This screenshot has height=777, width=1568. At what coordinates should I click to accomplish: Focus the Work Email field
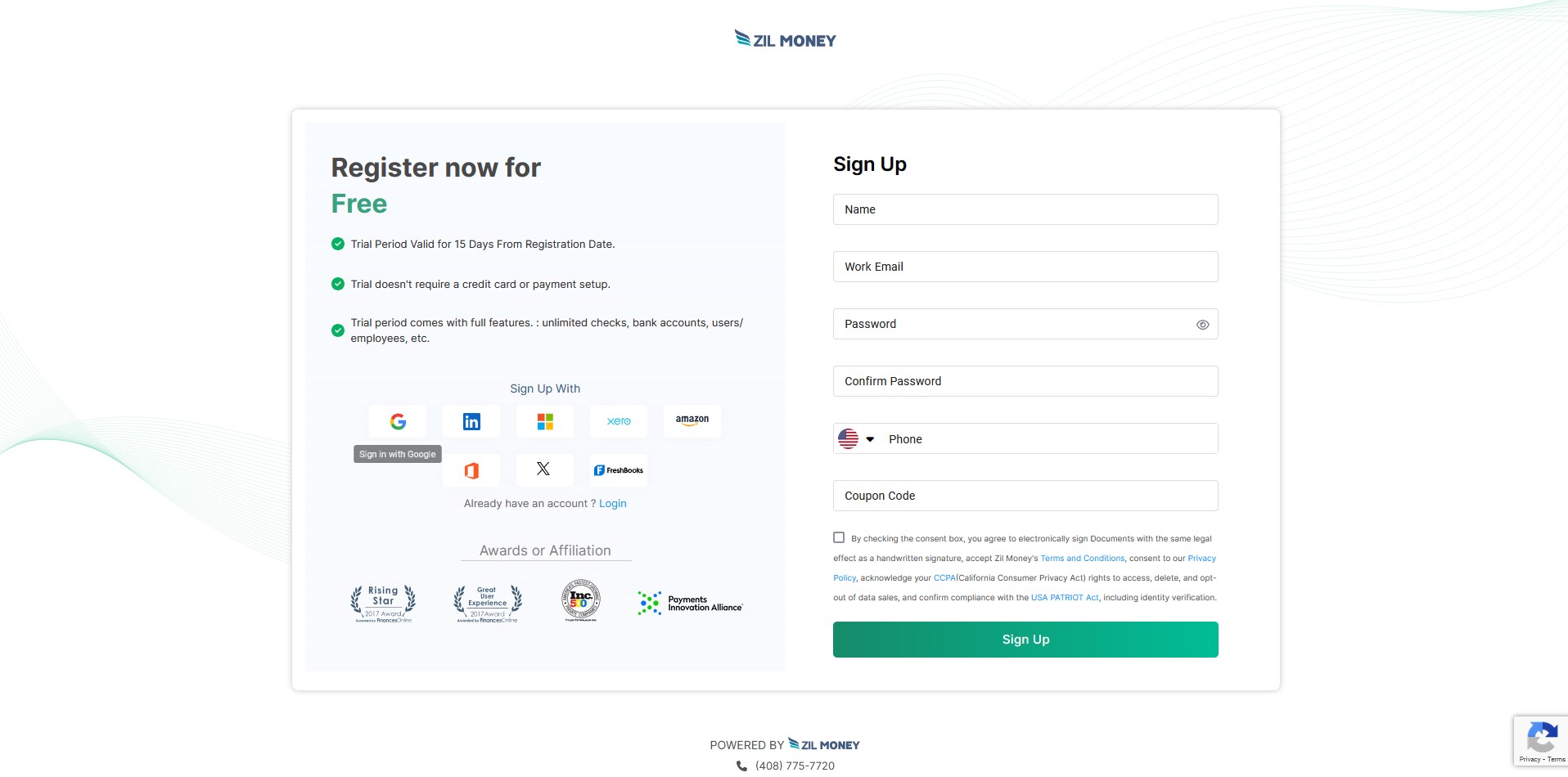pos(1025,267)
